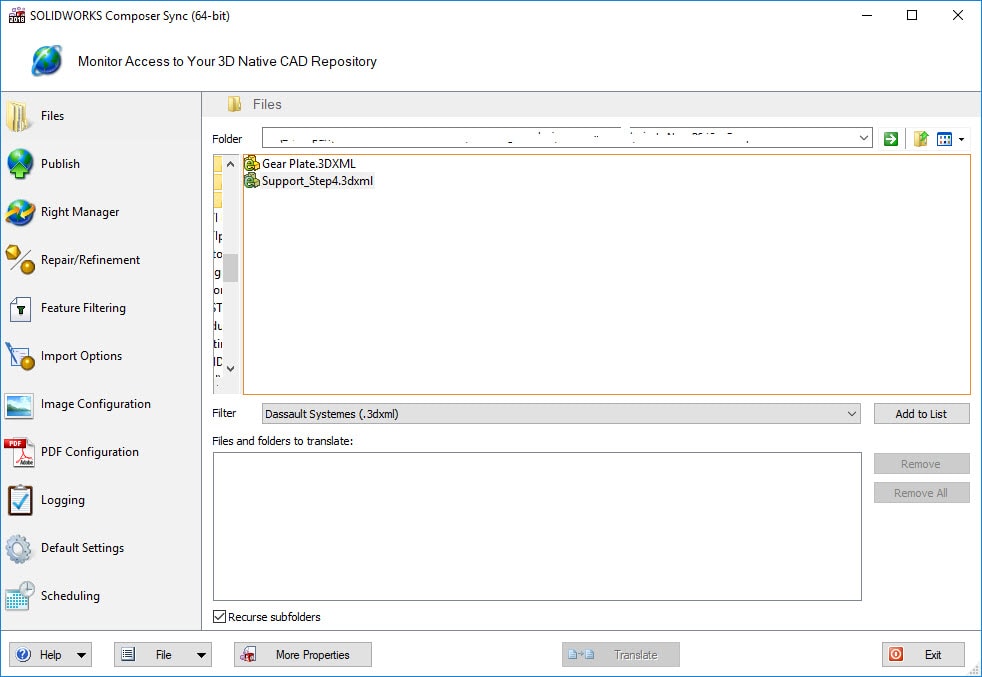The width and height of the screenshot is (982, 677).
Task: Click the File list icon at the bottom
Action: (x=128, y=654)
